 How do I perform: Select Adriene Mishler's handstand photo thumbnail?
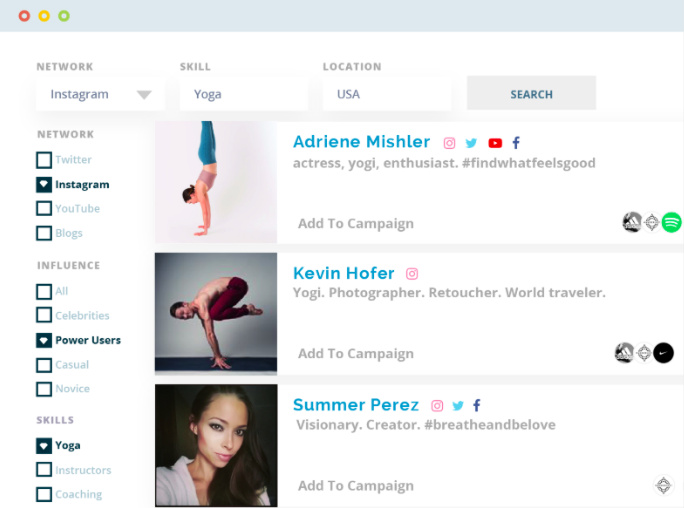tap(216, 182)
